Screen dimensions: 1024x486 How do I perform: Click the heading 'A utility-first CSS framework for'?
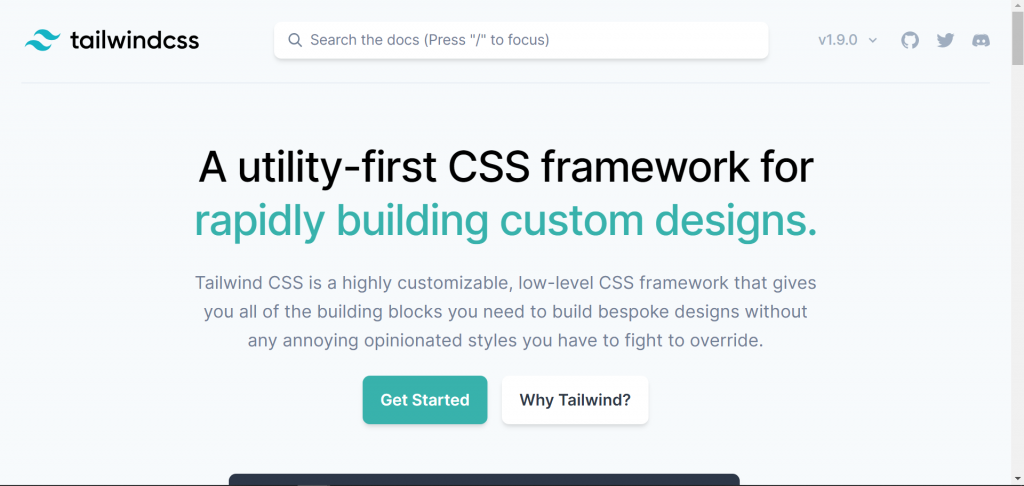[506, 167]
